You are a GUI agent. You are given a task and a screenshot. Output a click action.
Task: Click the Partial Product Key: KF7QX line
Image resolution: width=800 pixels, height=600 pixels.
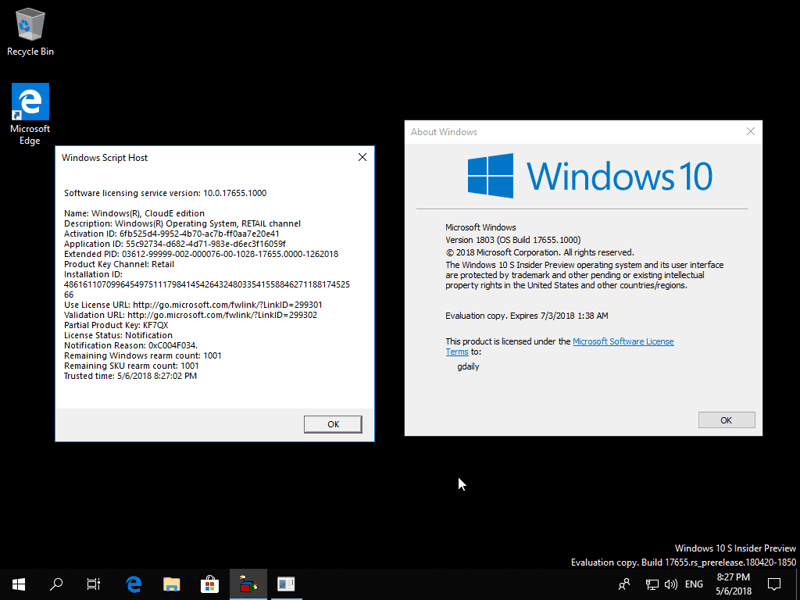pyautogui.click(x=116, y=325)
